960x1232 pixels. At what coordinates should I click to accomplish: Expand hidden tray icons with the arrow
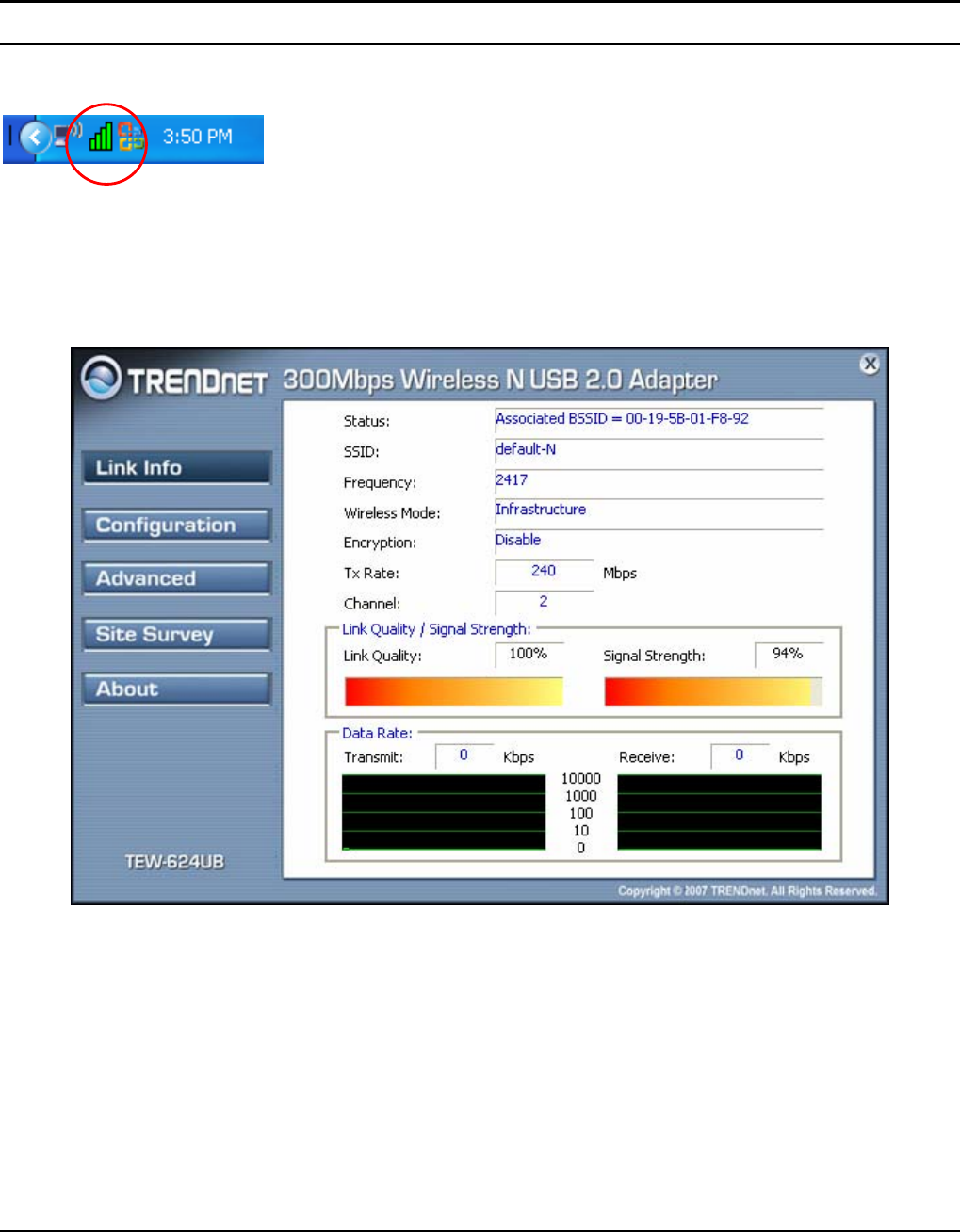coord(35,138)
